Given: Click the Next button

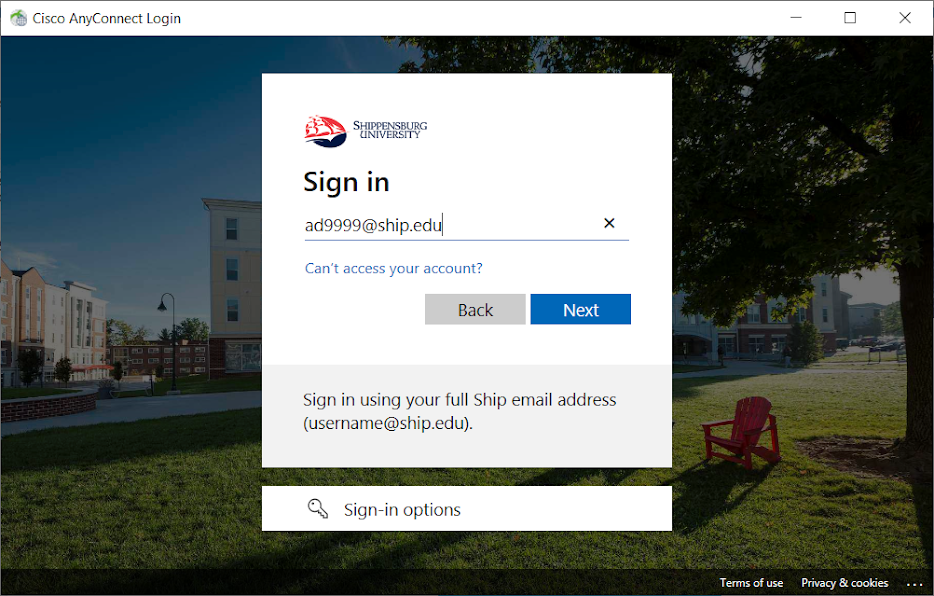Looking at the screenshot, I should pos(581,309).
